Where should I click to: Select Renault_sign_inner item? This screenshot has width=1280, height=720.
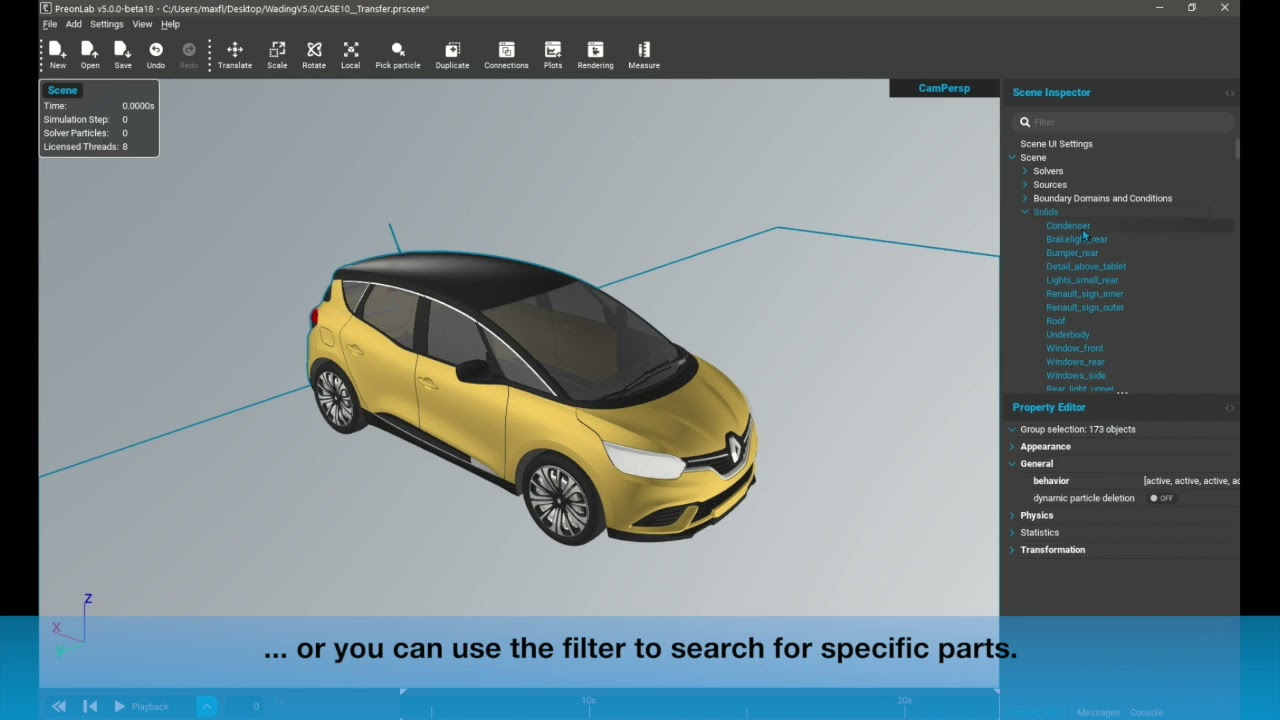[x=1085, y=294]
